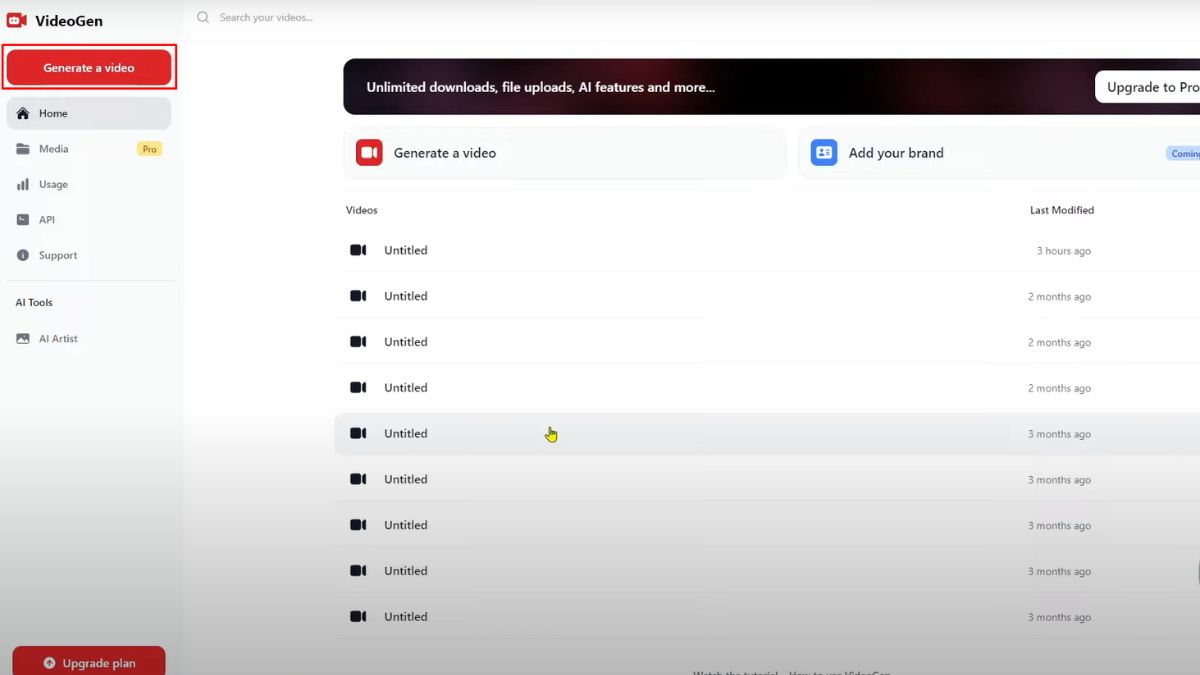Viewport: 1200px width, 675px height.
Task: Open the Support section
Action: pos(60,255)
